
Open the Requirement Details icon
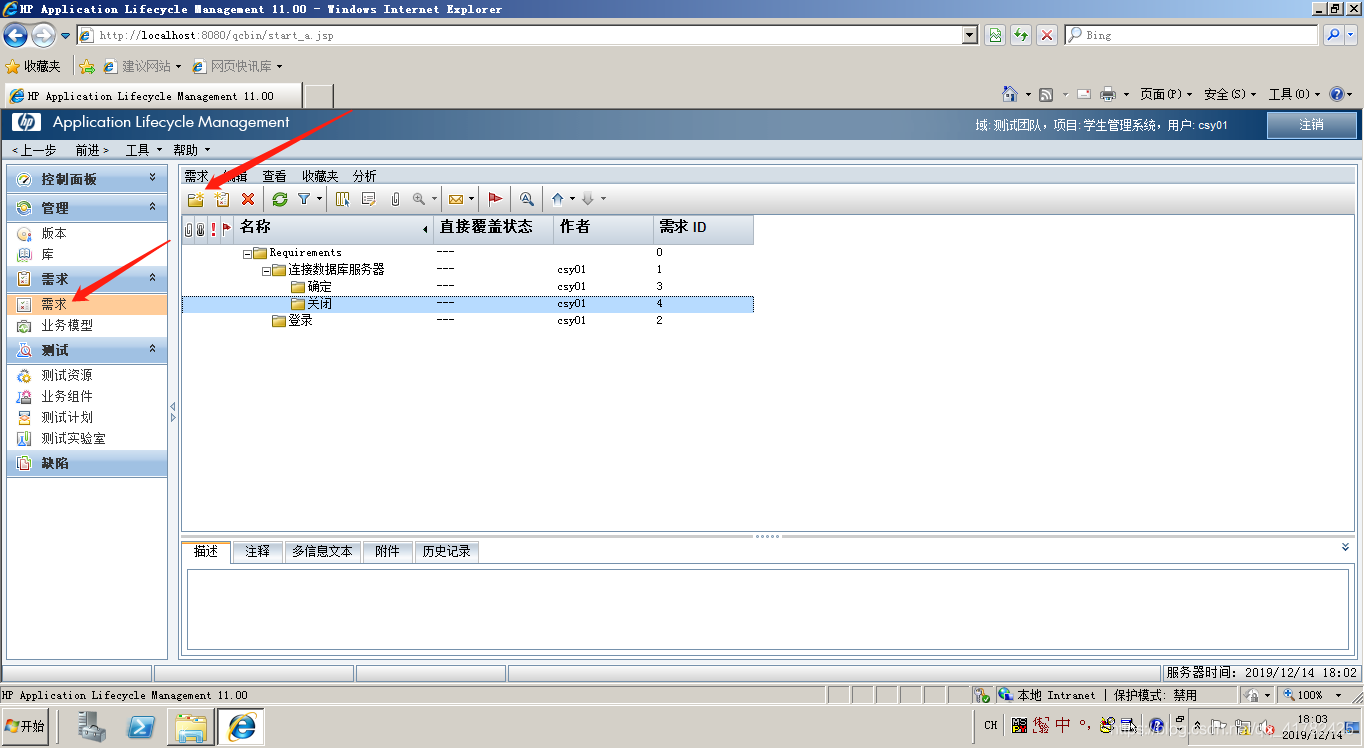[x=369, y=199]
